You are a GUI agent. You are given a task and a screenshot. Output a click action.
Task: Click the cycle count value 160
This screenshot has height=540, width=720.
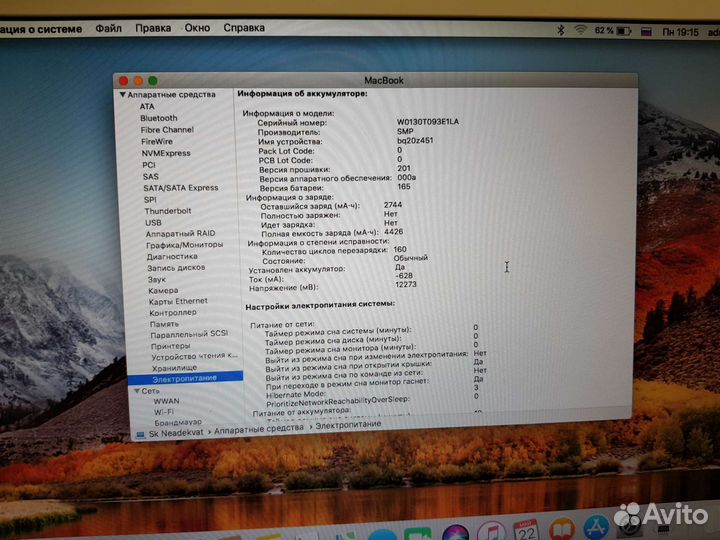(400, 249)
